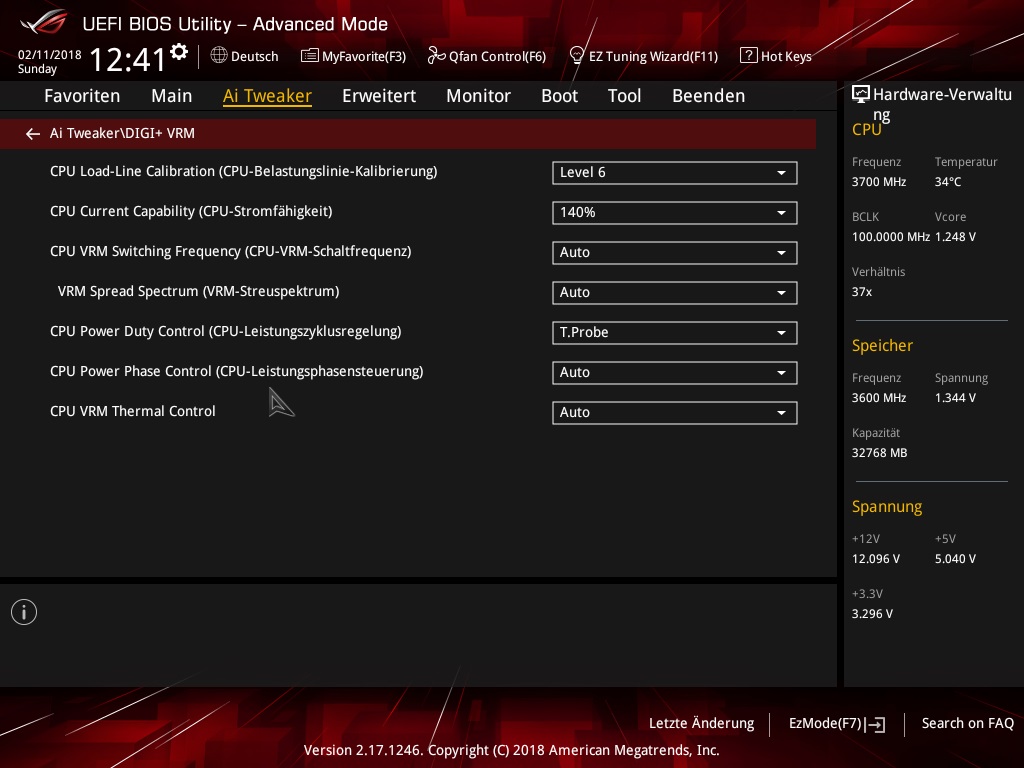
Task: Click the Ai Tweaker\DIGI+ VRM breadcrumb
Action: click(122, 133)
